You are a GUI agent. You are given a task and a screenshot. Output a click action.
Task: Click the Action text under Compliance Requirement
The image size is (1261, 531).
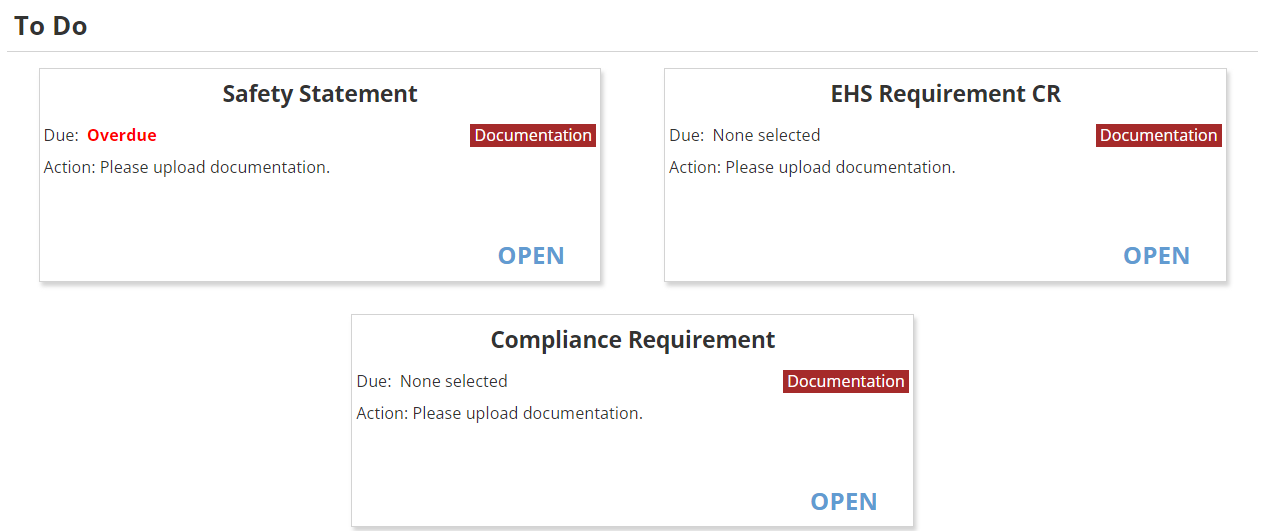[499, 413]
